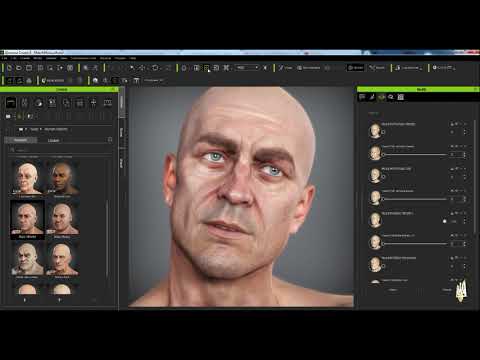Choose the Rotate gizmo tool
Viewport: 480px width, 360px height.
tap(155, 68)
